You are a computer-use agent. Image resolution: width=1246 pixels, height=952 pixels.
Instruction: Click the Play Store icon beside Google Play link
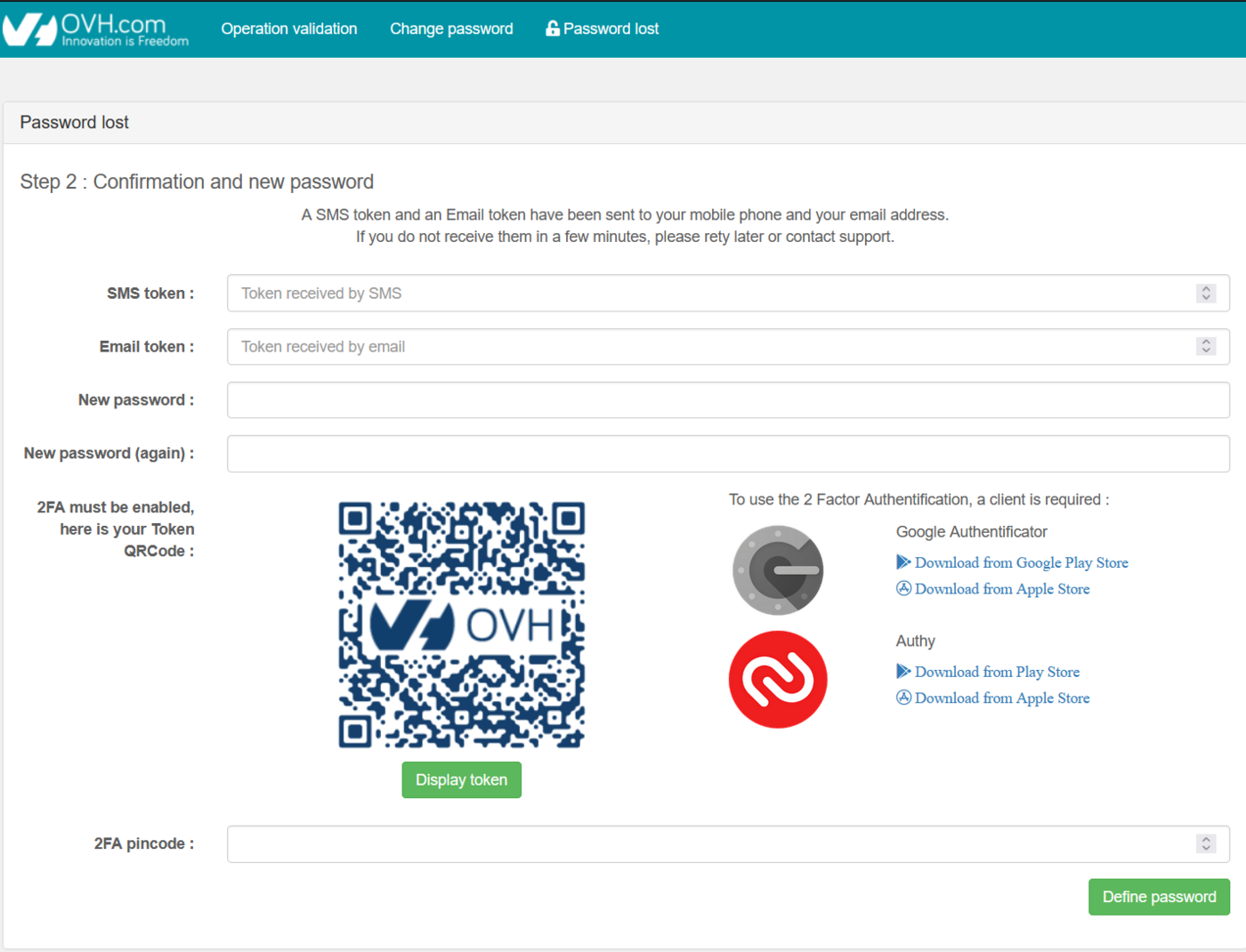(902, 561)
